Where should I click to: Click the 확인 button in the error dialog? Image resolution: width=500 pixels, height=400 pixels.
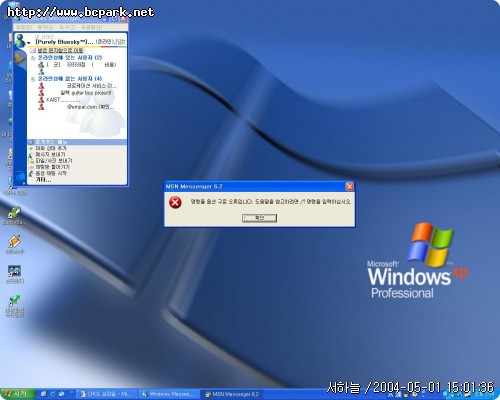click(x=259, y=218)
